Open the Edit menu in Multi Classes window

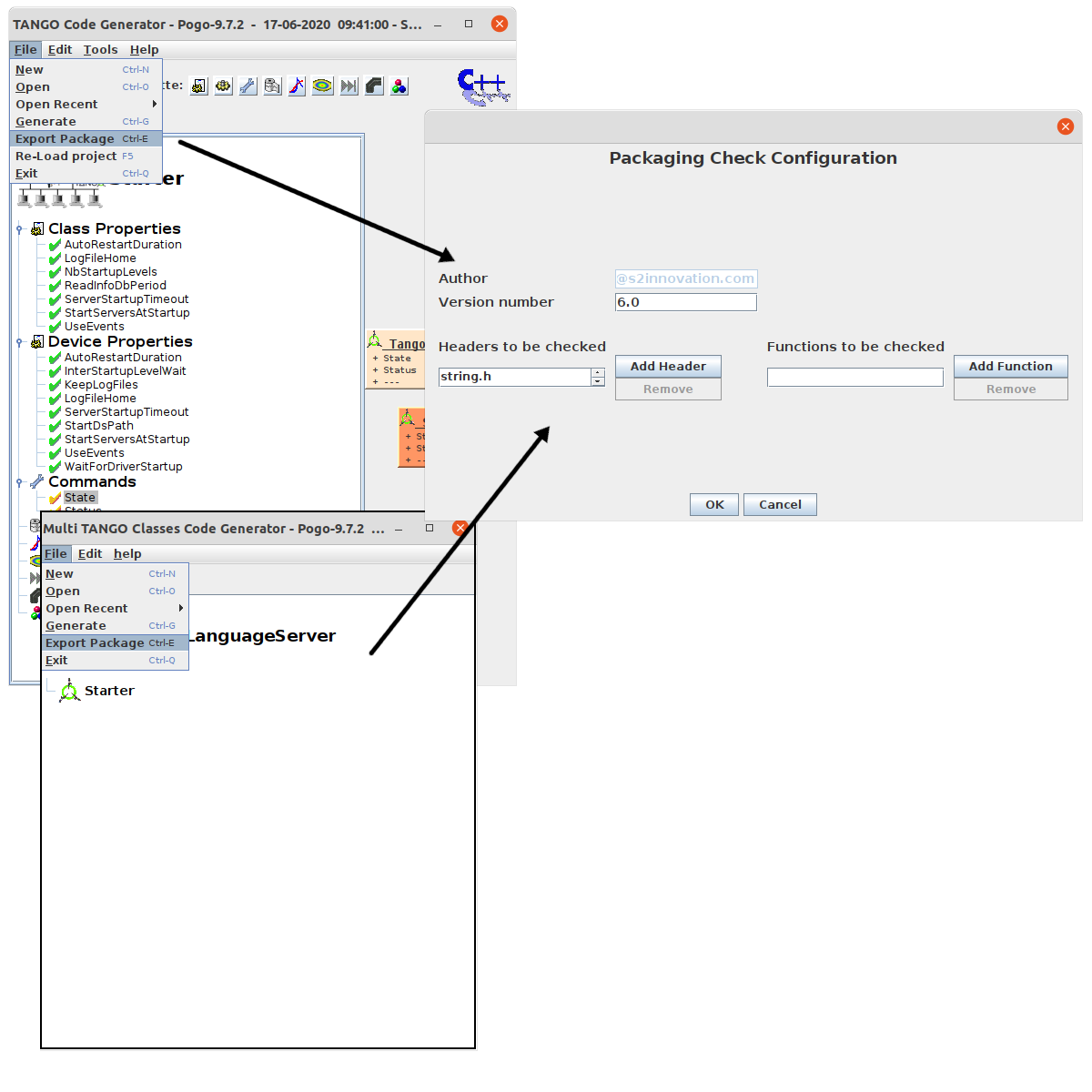(90, 553)
